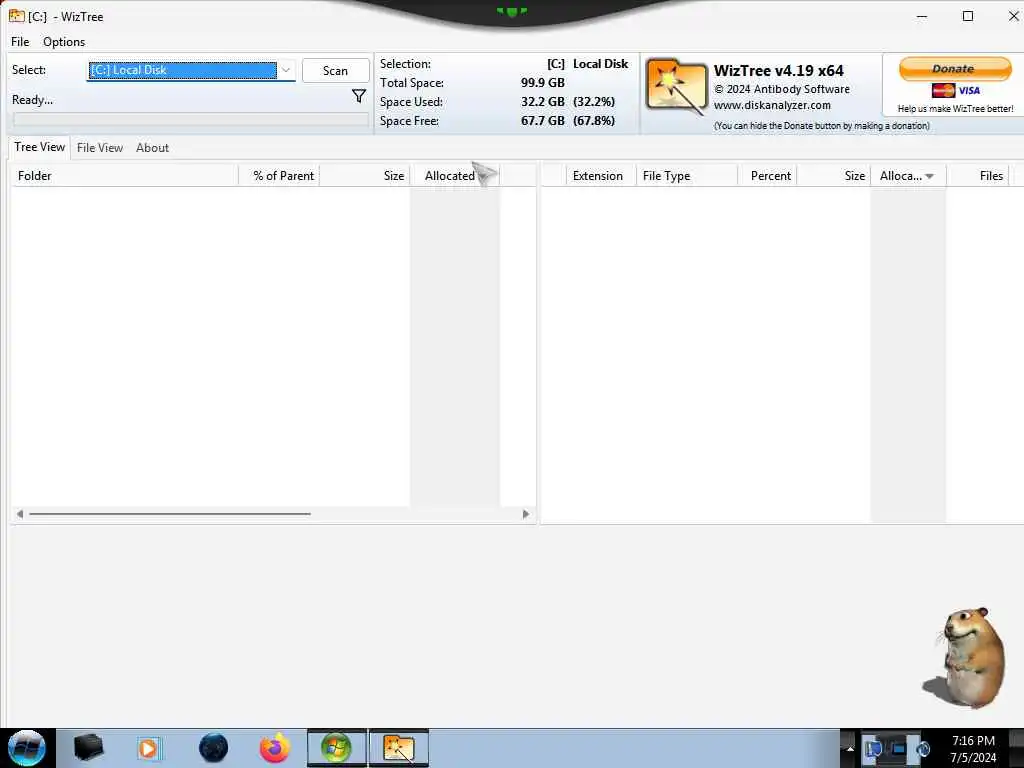Sort by the Folder column header
Screen dimensions: 1024x768
point(124,176)
